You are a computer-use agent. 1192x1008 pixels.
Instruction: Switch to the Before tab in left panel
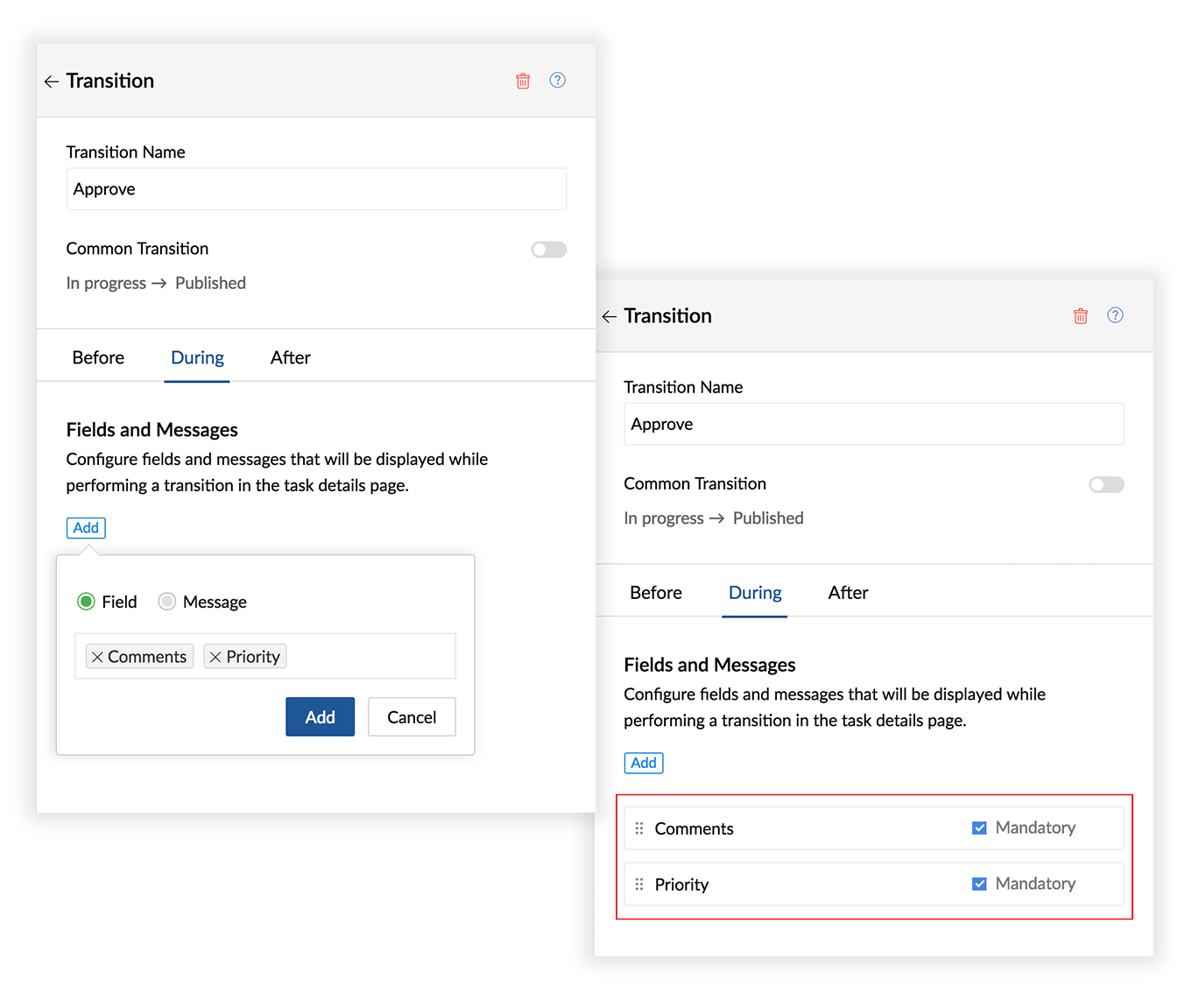coord(98,358)
